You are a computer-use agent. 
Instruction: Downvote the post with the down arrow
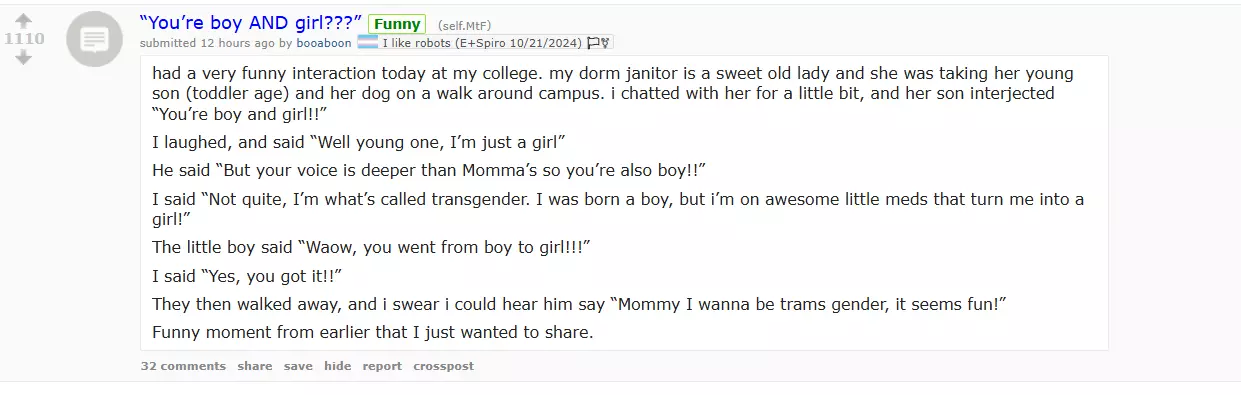(x=24, y=58)
